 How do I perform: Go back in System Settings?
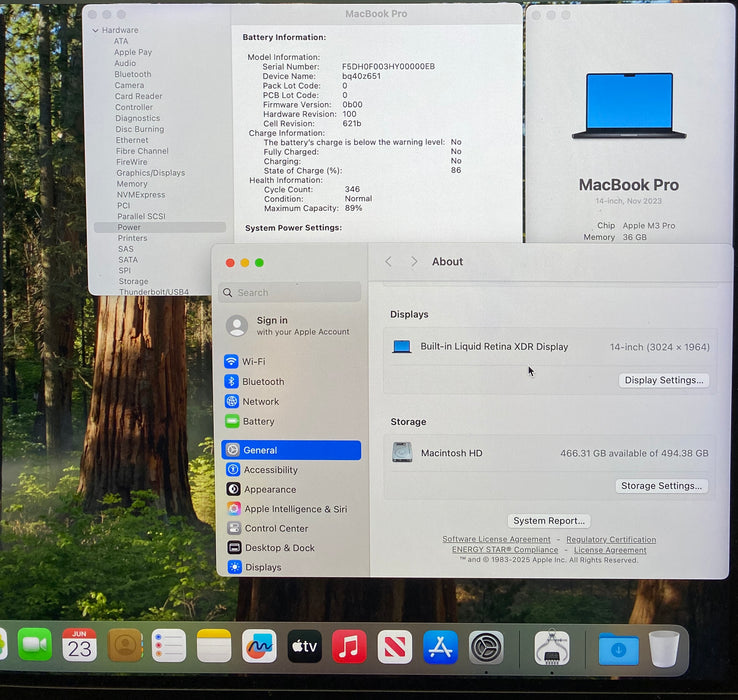(x=388, y=262)
